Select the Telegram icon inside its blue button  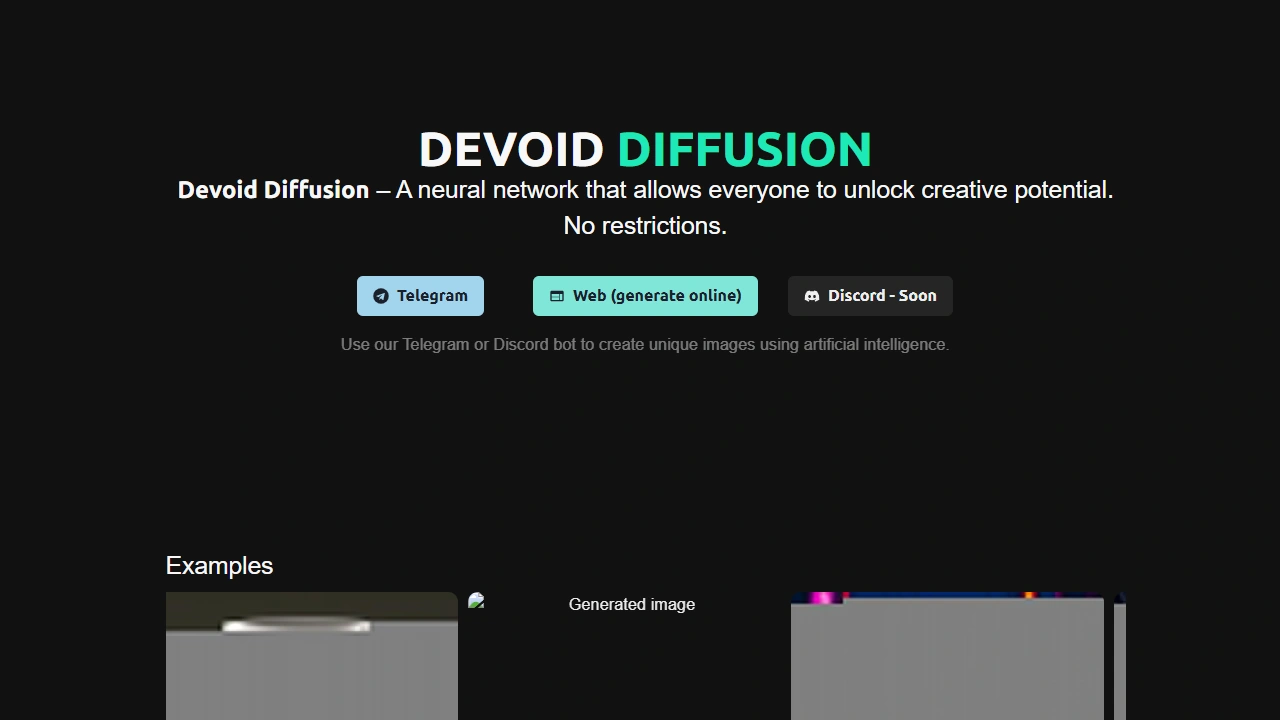[x=381, y=296]
